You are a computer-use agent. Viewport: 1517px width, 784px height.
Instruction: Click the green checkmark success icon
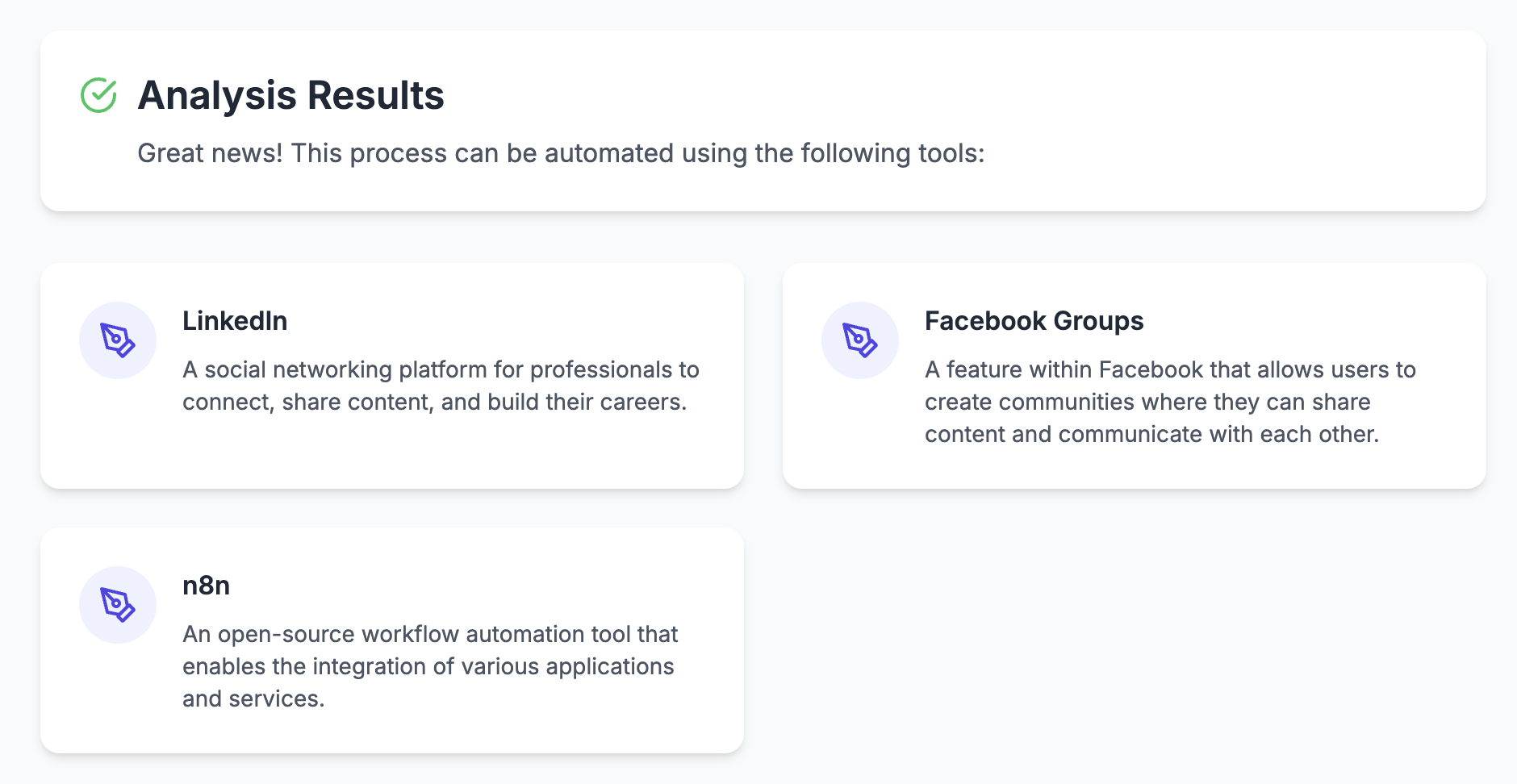coord(98,95)
